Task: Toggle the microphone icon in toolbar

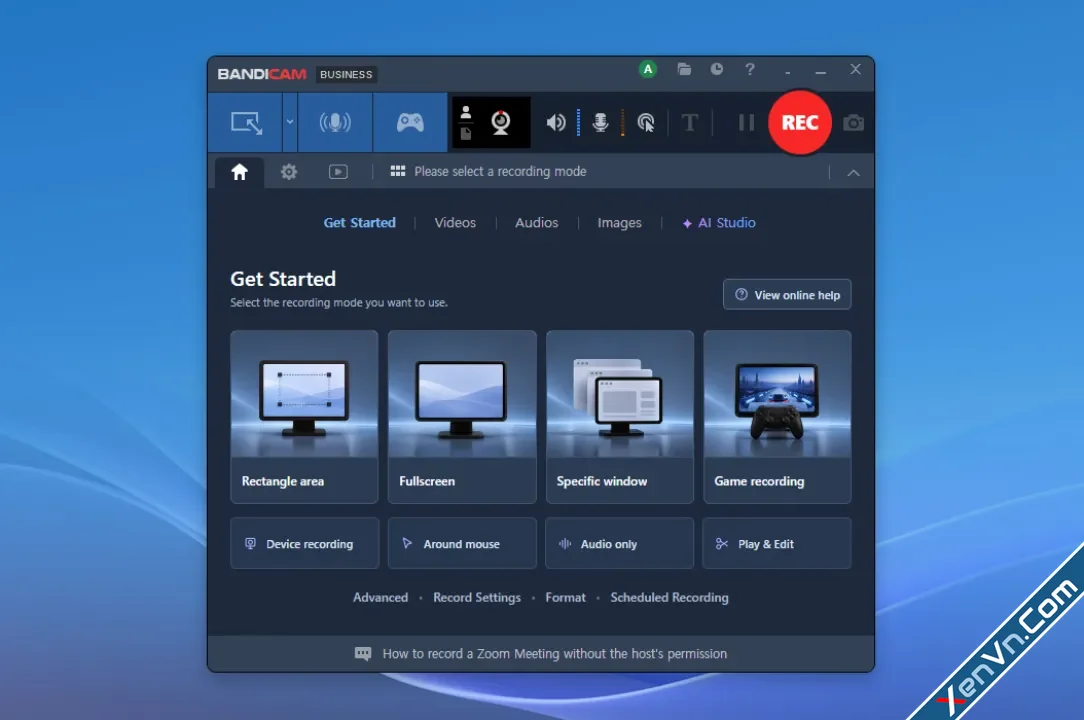Action: pos(600,123)
